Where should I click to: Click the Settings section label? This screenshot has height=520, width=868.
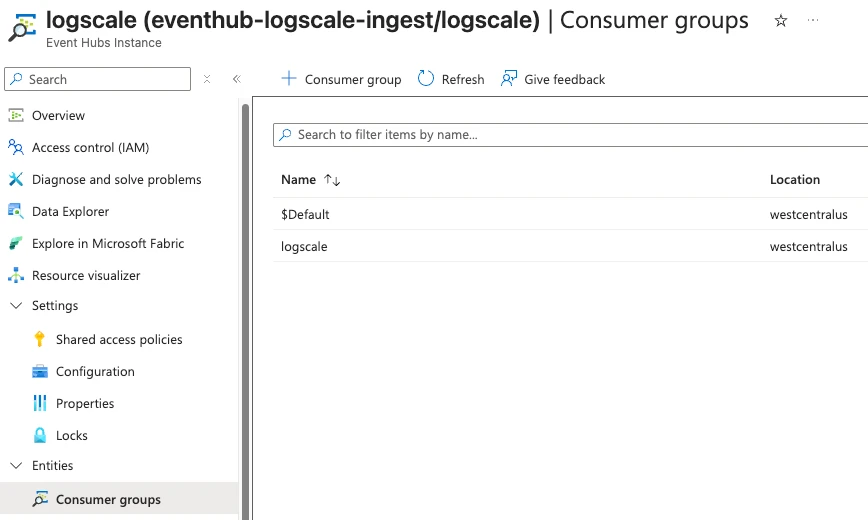55,306
